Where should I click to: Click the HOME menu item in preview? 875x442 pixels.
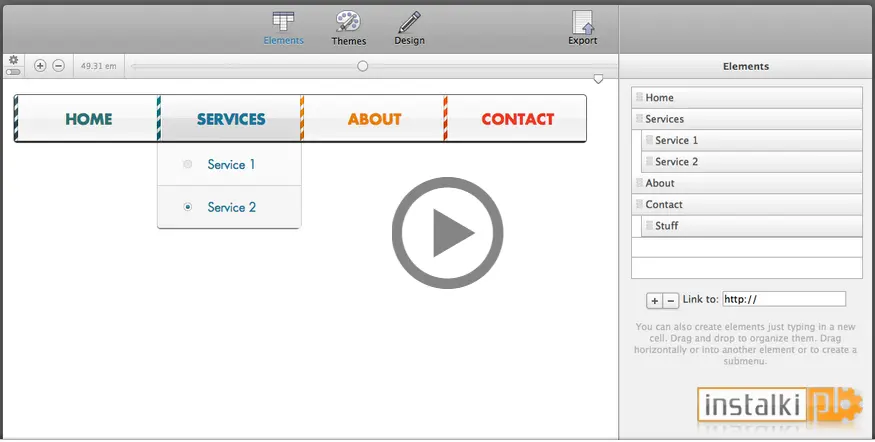(89, 119)
